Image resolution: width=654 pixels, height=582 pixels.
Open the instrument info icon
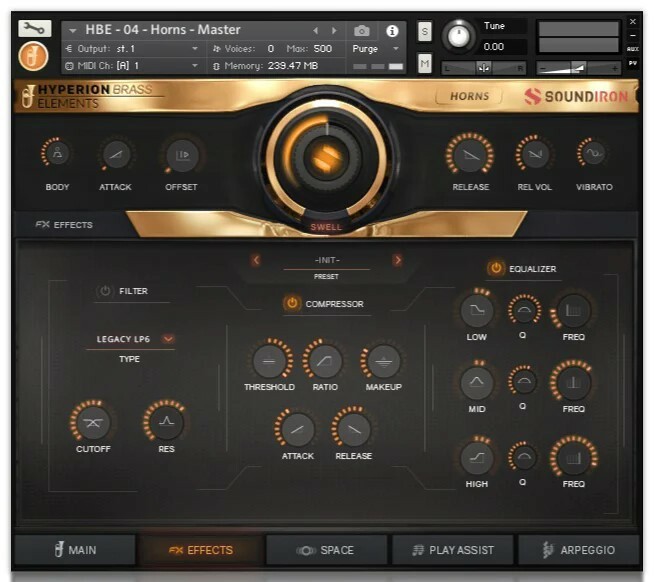point(392,31)
